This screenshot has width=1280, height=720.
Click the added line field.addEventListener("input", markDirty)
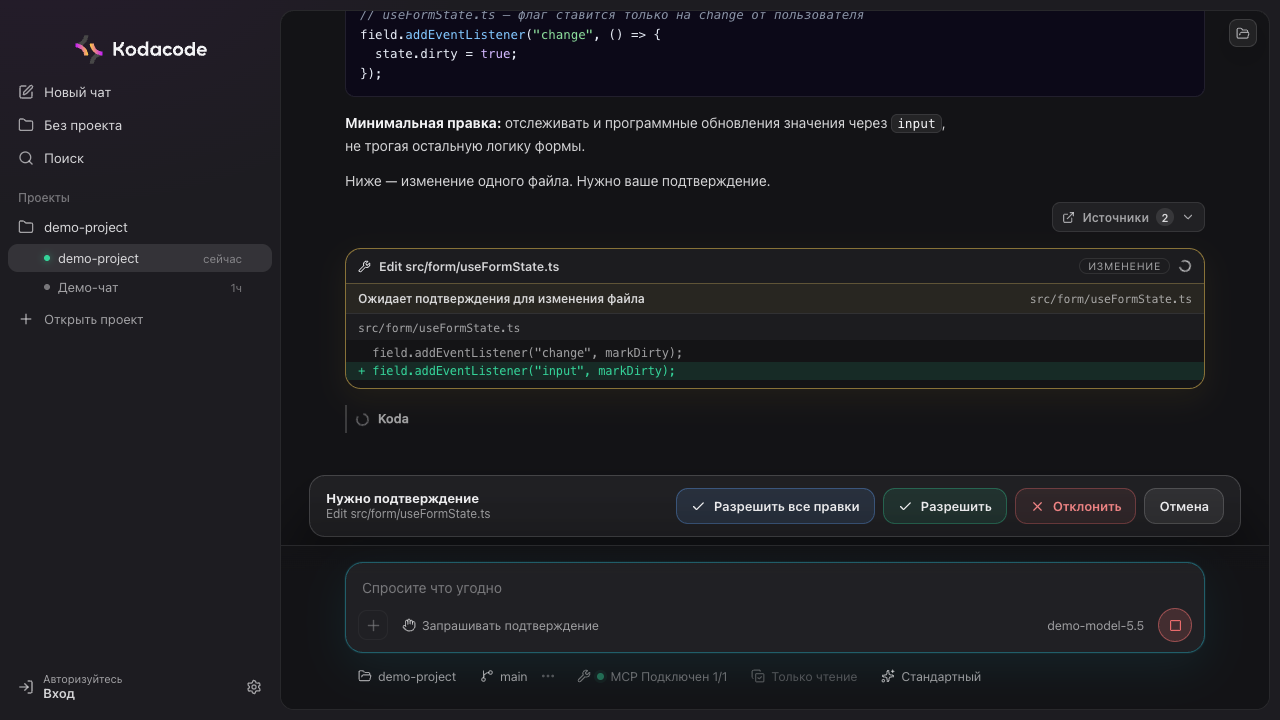pos(775,371)
